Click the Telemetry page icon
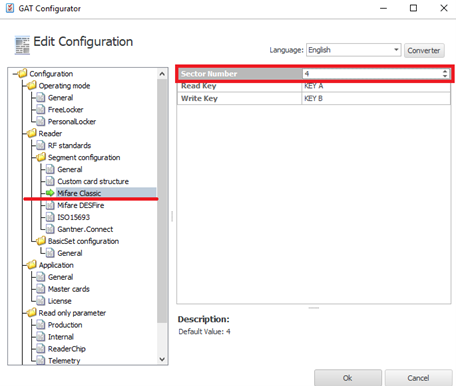 coord(41,360)
